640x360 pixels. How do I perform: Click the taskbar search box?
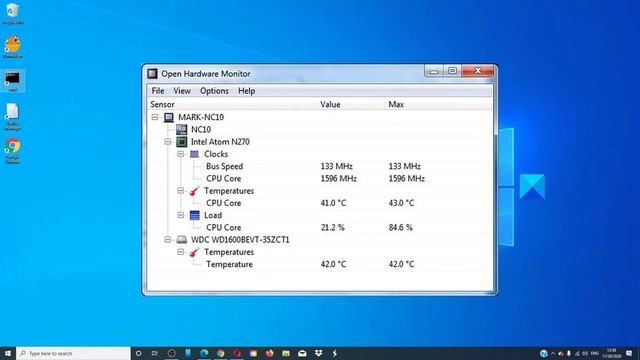click(73, 353)
